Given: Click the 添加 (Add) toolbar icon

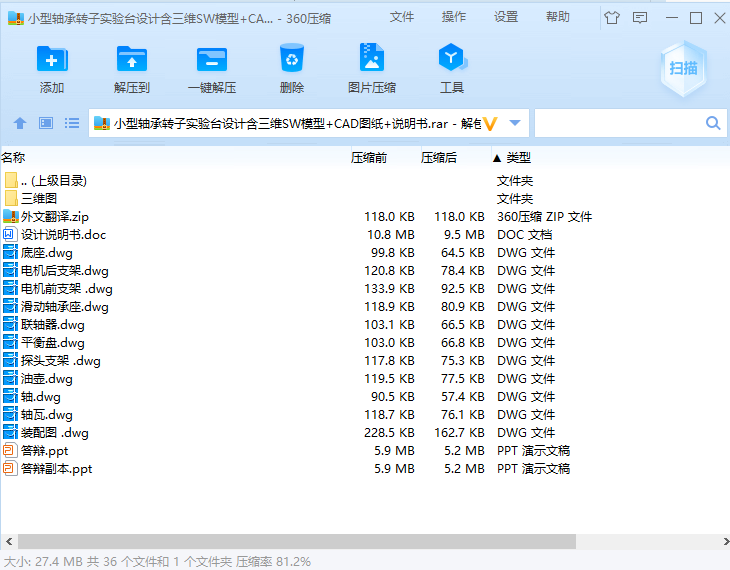Looking at the screenshot, I should (52, 59).
